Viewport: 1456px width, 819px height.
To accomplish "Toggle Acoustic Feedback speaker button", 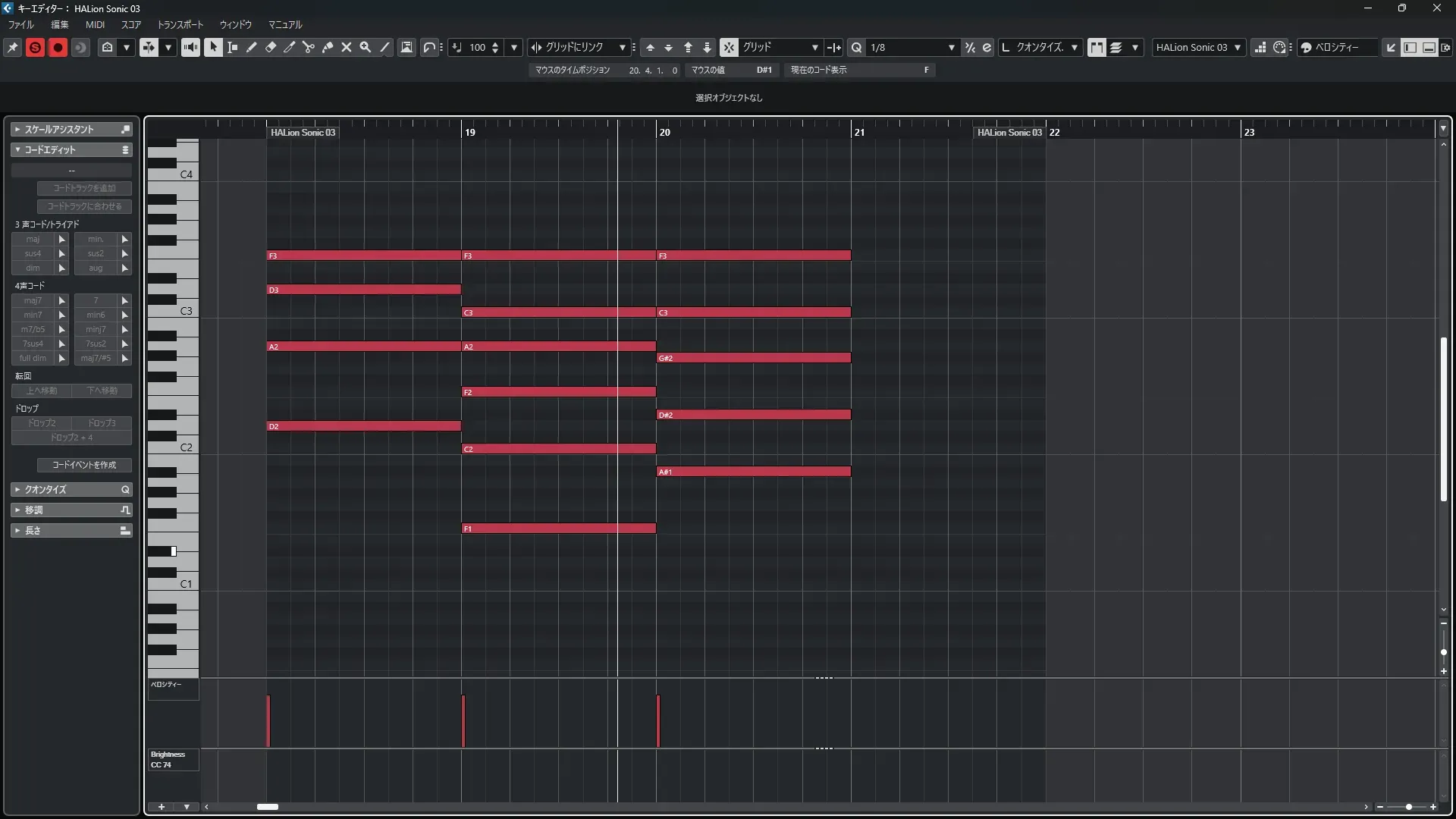I will point(190,47).
